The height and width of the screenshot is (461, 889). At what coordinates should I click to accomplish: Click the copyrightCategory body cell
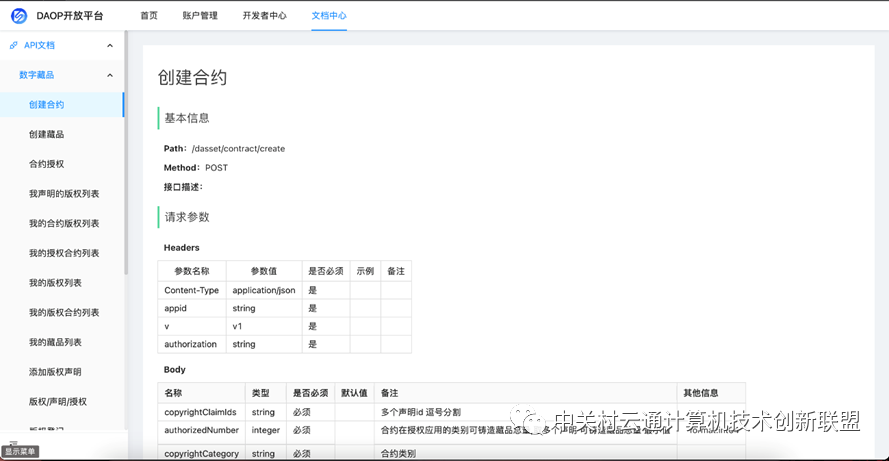pos(201,454)
